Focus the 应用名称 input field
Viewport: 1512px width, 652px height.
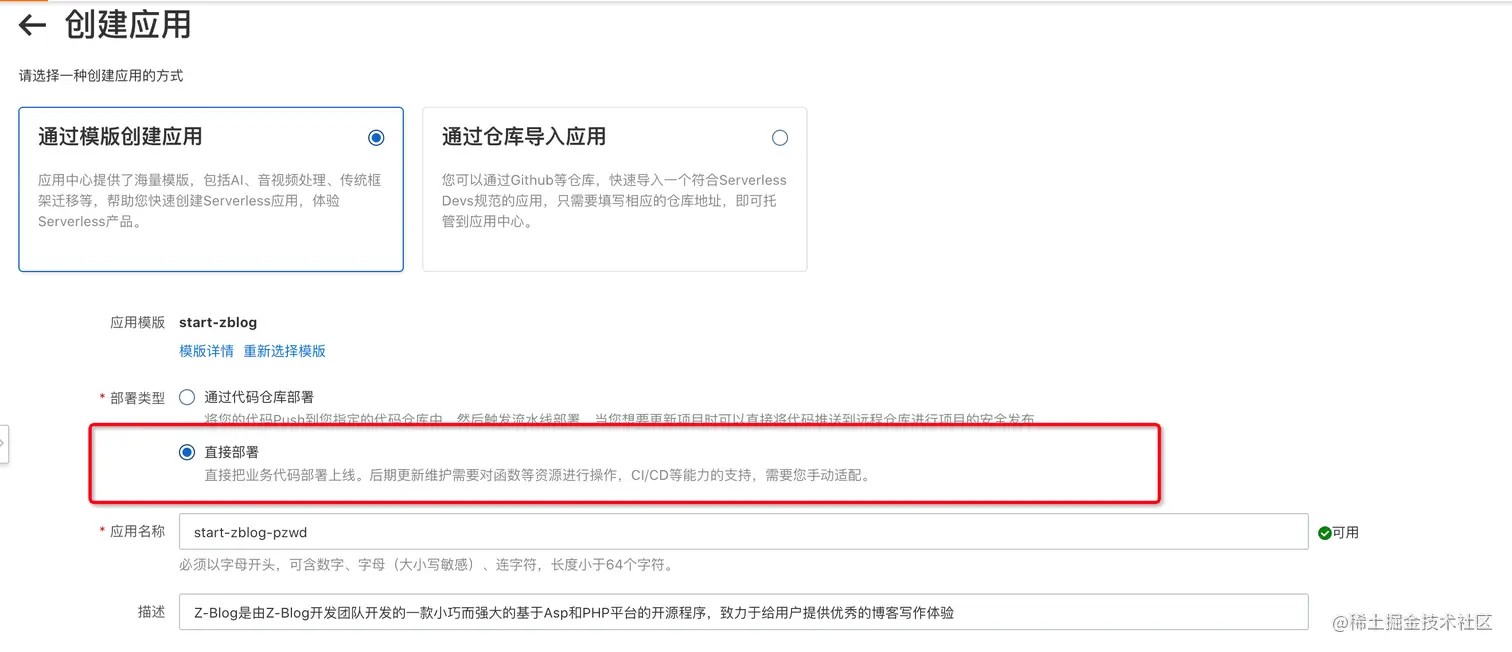743,532
